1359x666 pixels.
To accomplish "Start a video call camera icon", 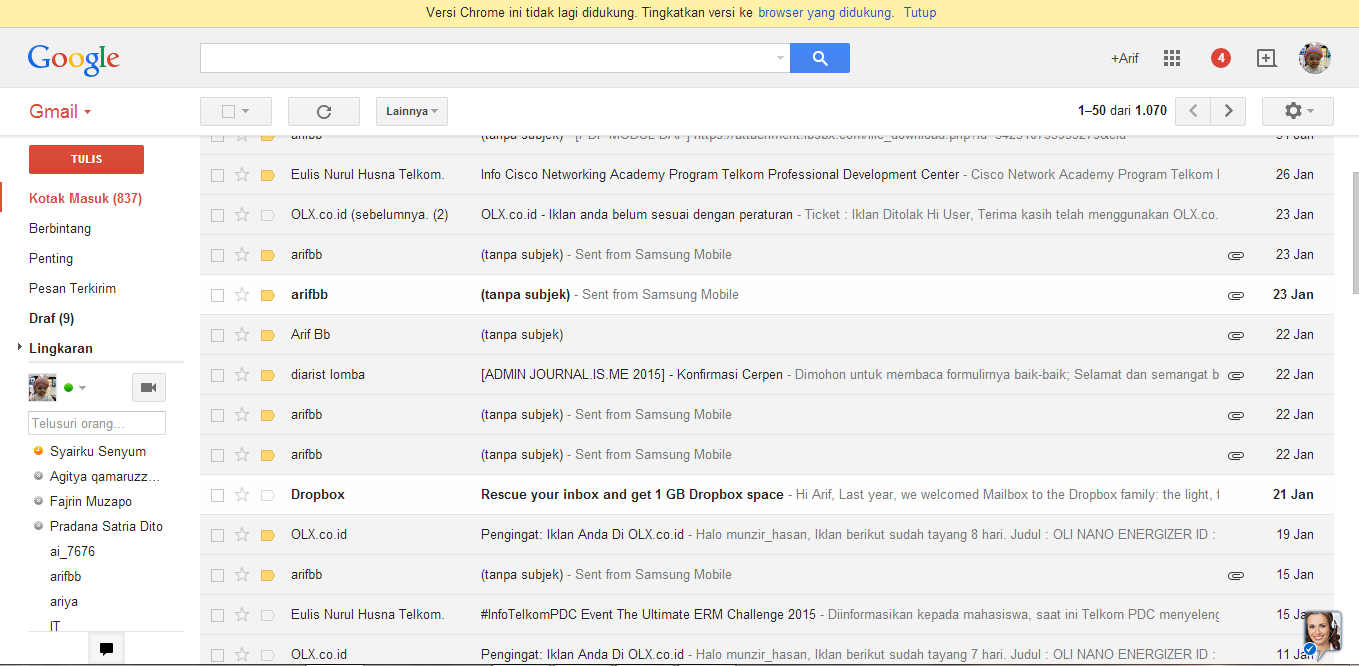I will pos(149,387).
